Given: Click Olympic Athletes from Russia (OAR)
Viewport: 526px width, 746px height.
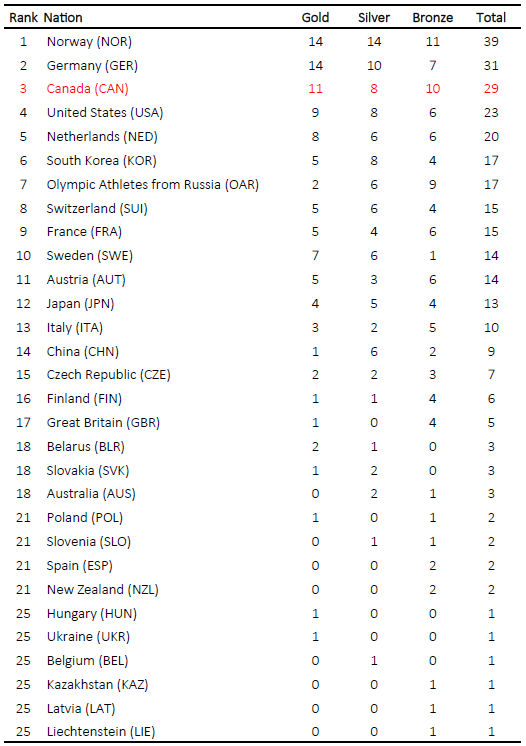Looking at the screenshot, I should click(x=153, y=185).
